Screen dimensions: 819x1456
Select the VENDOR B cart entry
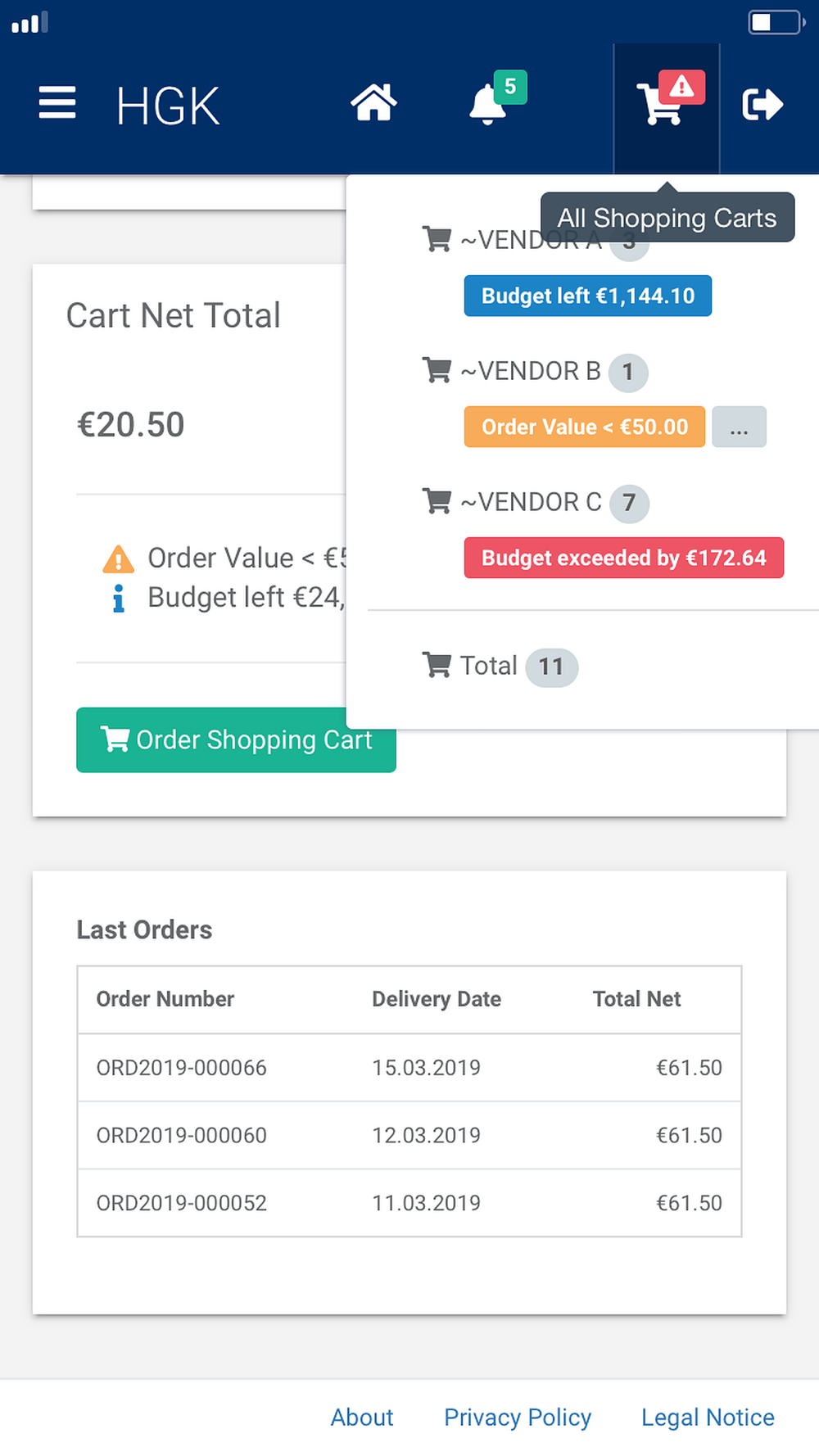(531, 372)
